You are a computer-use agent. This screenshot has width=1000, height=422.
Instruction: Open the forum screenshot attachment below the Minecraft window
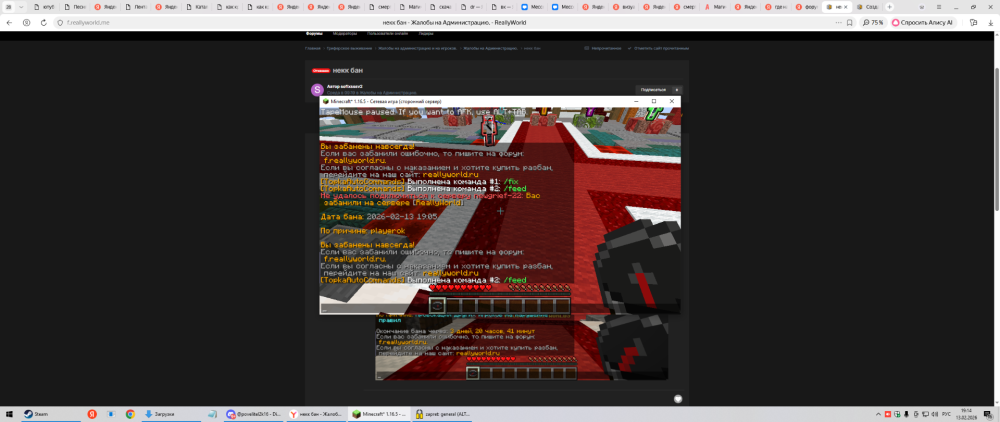click(x=520, y=348)
